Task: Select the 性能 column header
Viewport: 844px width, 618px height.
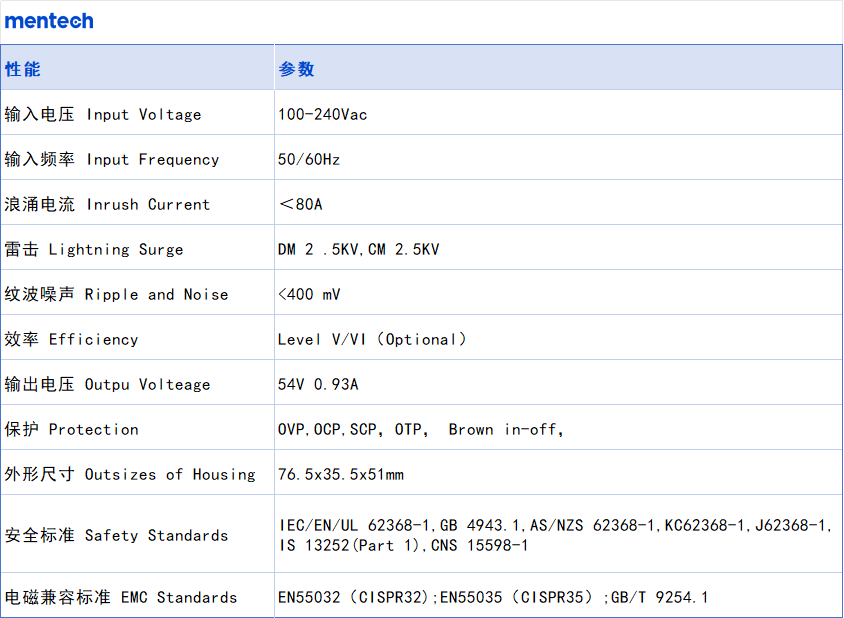Action: click(x=23, y=69)
